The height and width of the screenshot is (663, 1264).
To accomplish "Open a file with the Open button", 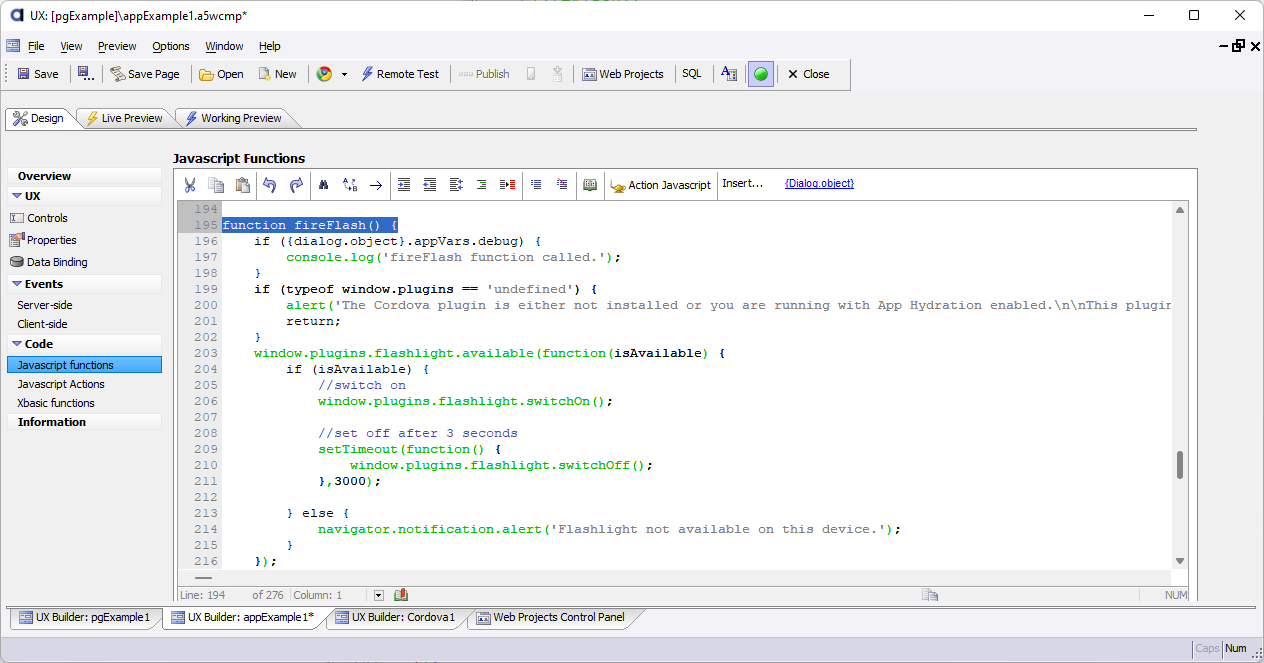I will (221, 74).
